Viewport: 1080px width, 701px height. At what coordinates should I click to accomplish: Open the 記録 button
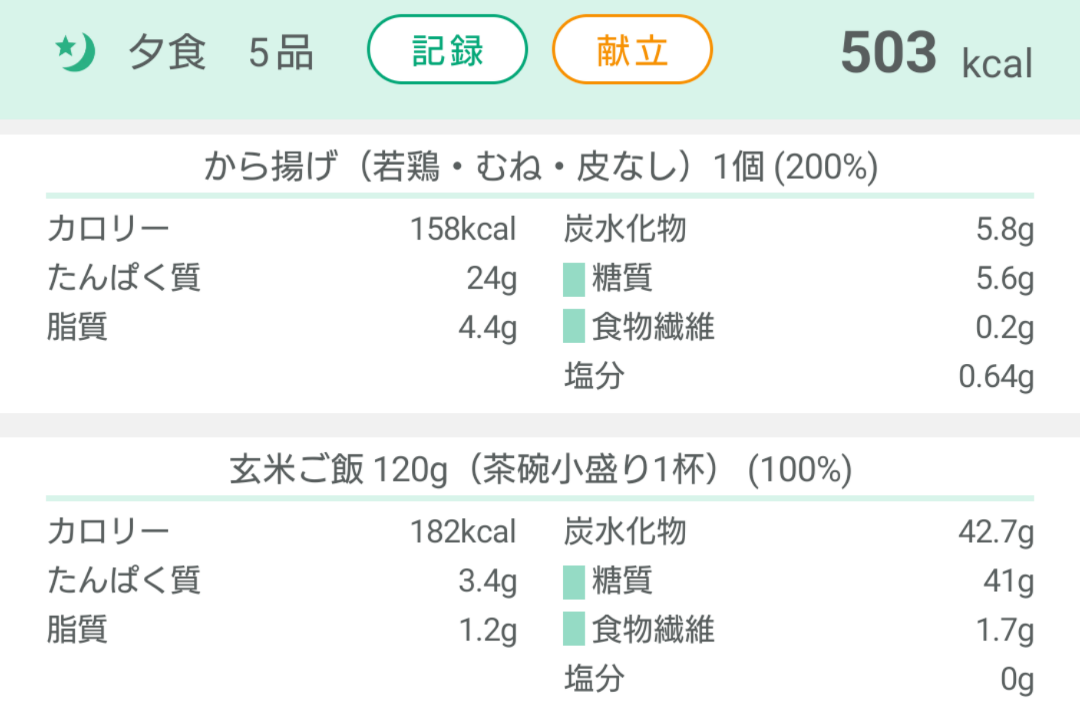tap(447, 48)
